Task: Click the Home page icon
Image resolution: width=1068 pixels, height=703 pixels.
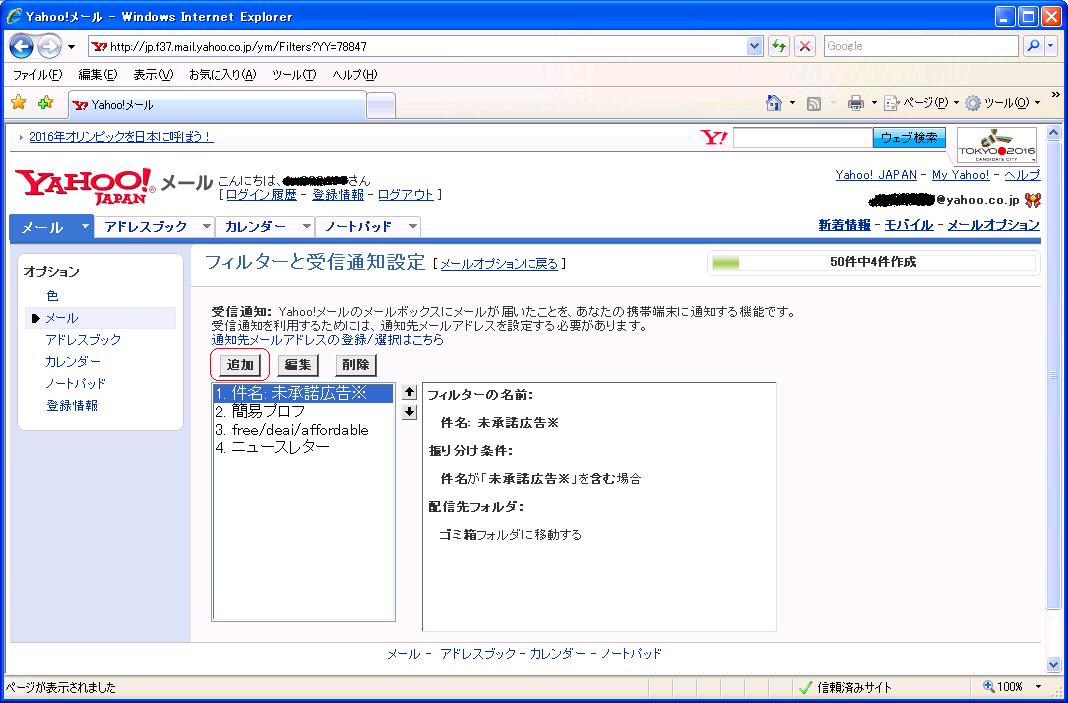Action: (773, 103)
